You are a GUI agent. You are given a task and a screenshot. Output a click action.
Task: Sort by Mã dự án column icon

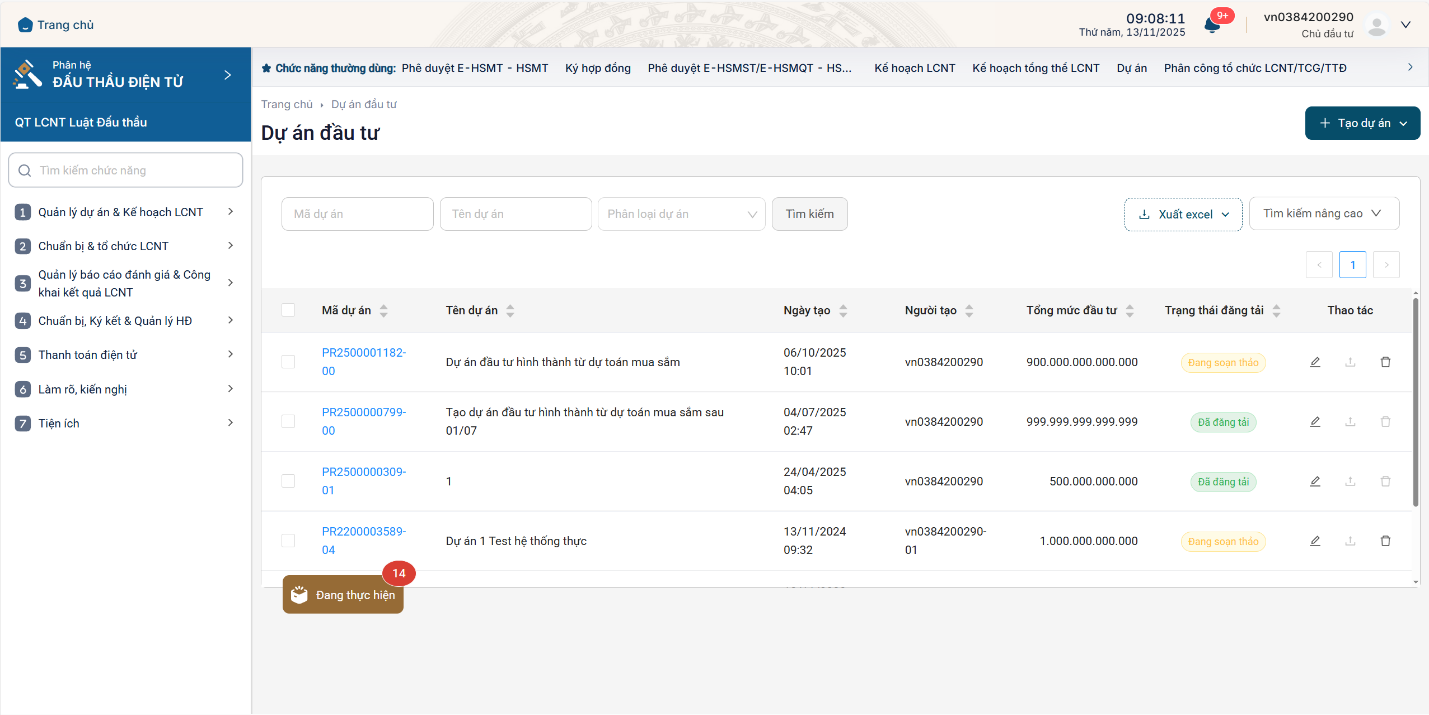[384, 311]
